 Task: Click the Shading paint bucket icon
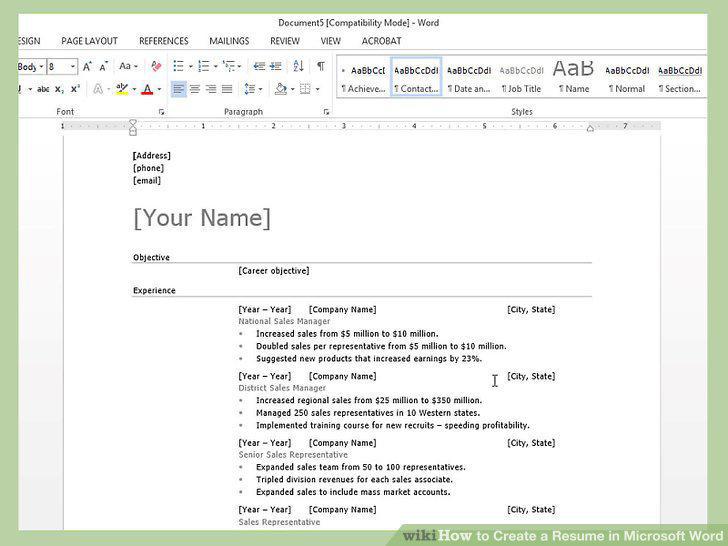coord(280,89)
